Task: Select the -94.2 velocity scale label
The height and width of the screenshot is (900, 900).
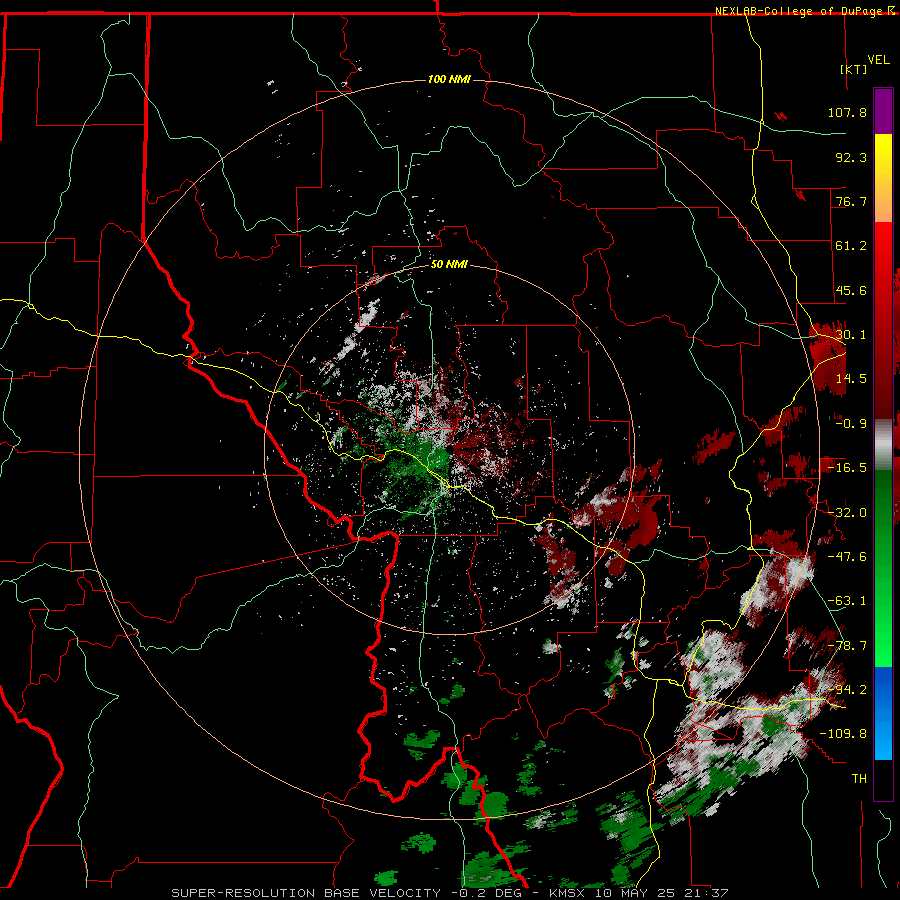Action: coord(847,690)
